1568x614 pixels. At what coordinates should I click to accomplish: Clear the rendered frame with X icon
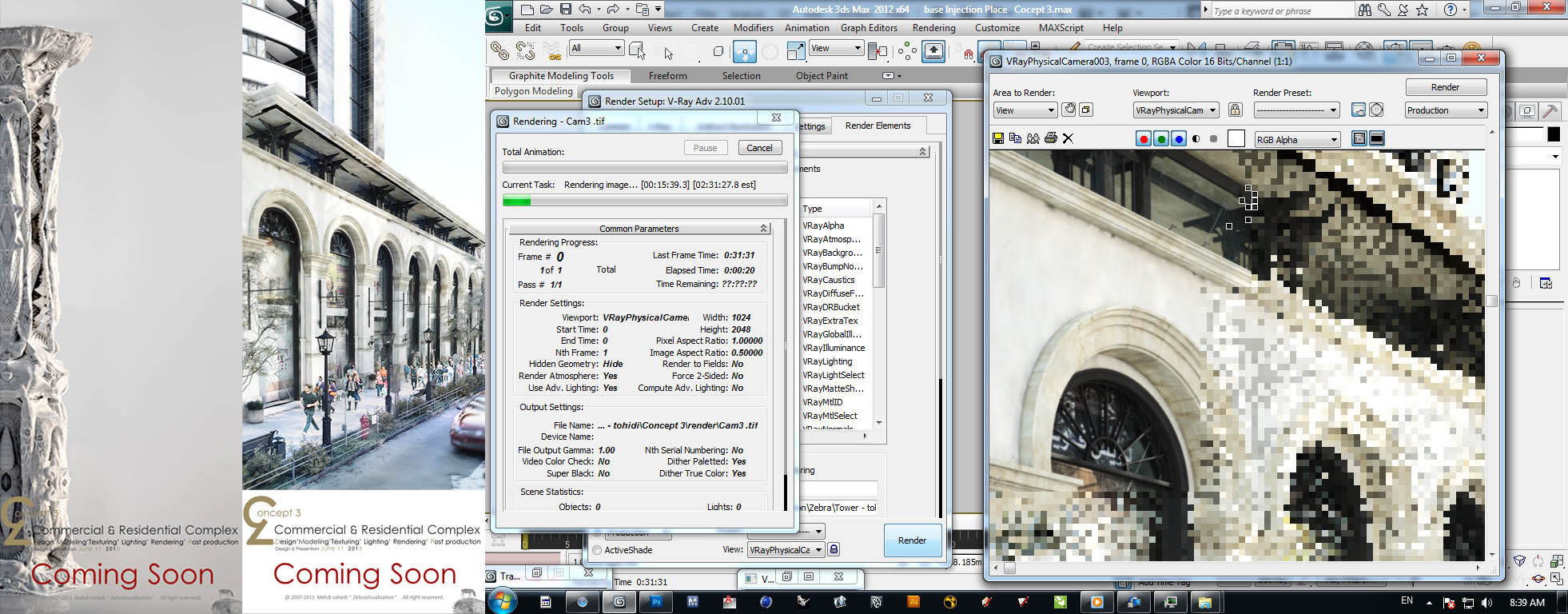(x=1068, y=138)
